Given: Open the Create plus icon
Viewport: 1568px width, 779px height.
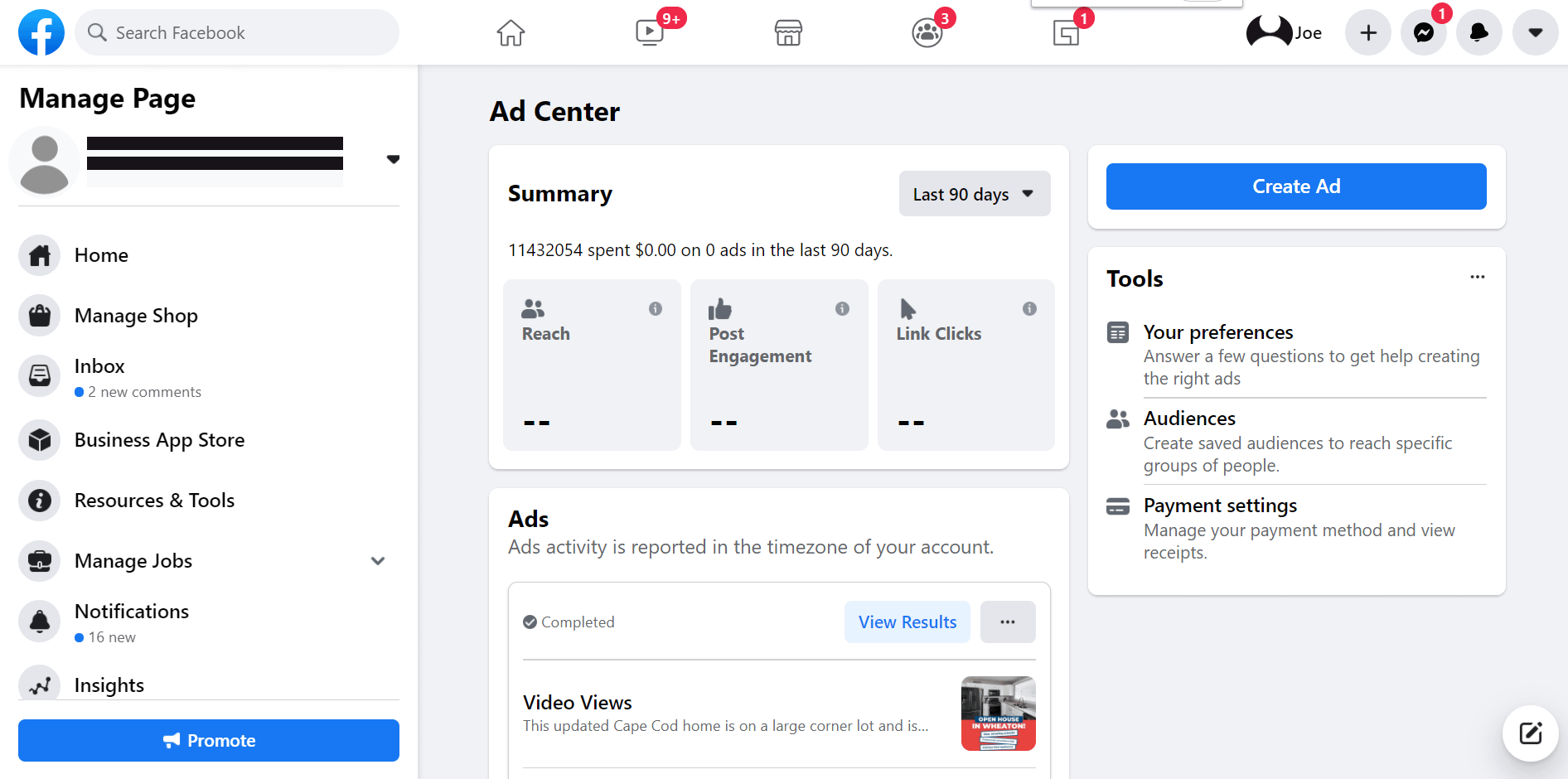Looking at the screenshot, I should 1367,32.
